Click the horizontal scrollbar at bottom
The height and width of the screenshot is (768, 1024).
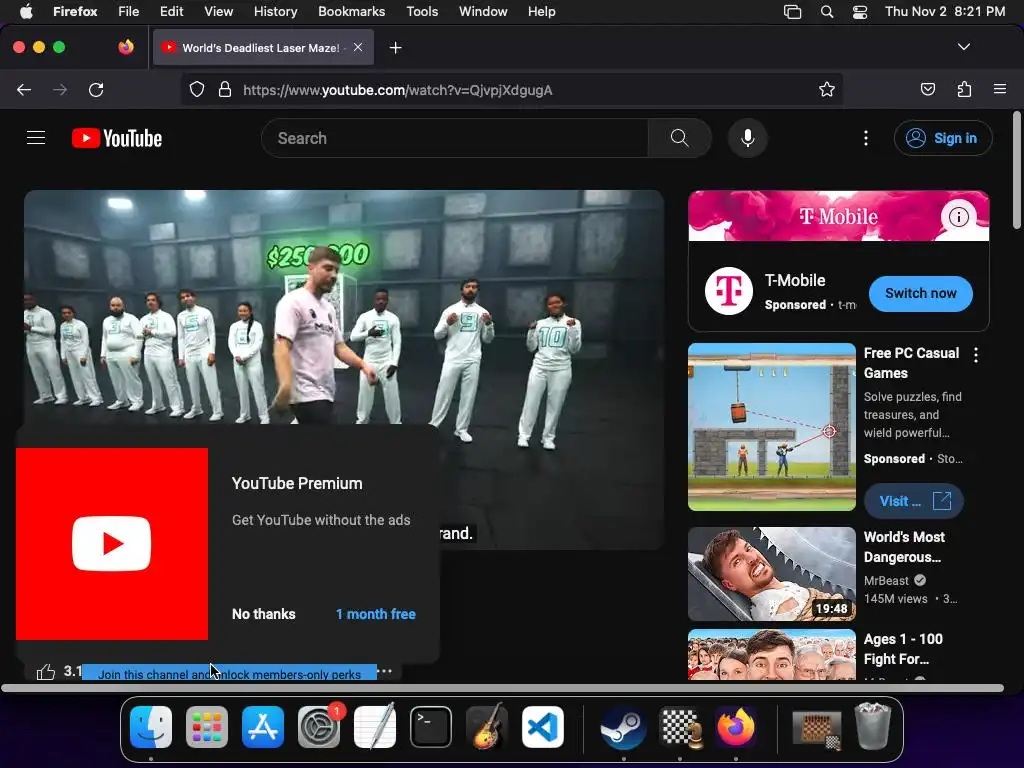[x=502, y=688]
